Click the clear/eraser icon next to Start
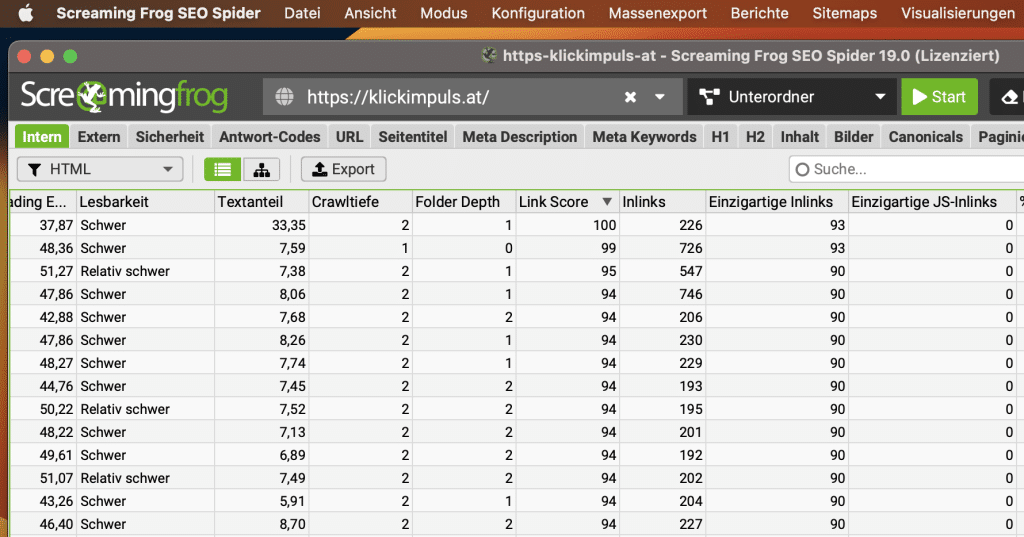This screenshot has height=537, width=1024. click(x=1010, y=97)
